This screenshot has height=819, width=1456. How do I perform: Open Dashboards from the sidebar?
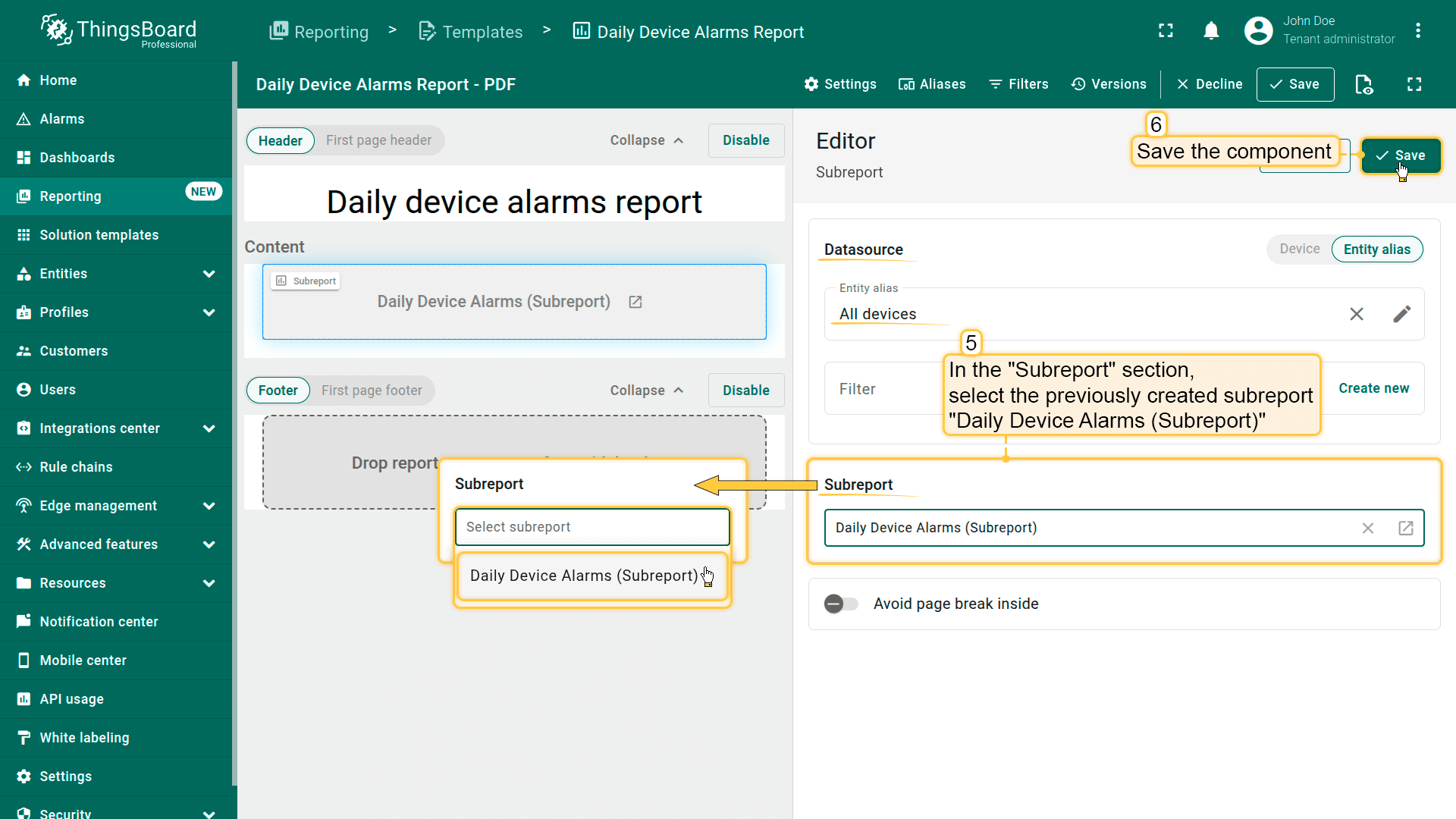tap(77, 158)
